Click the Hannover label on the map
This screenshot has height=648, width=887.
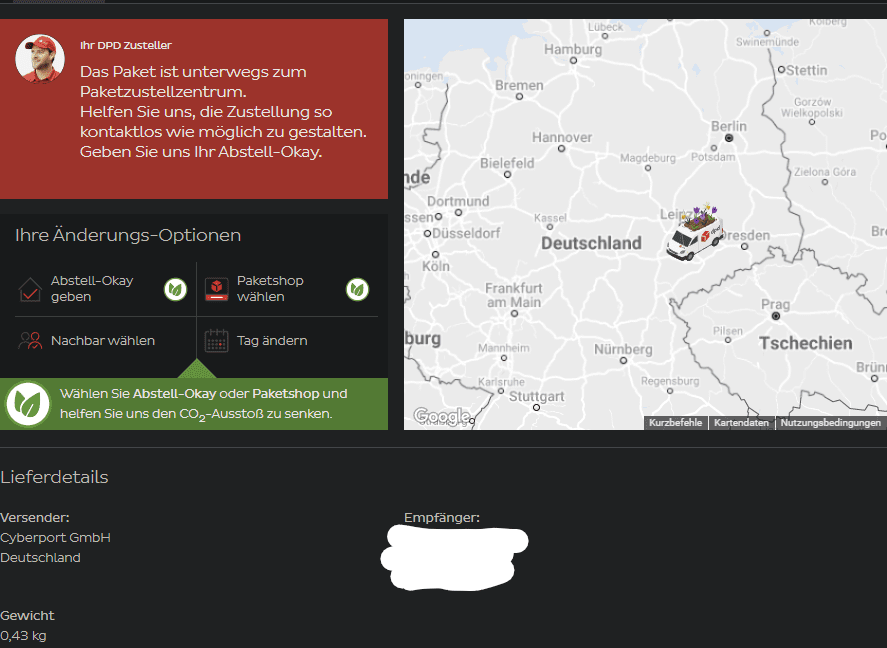tap(562, 137)
